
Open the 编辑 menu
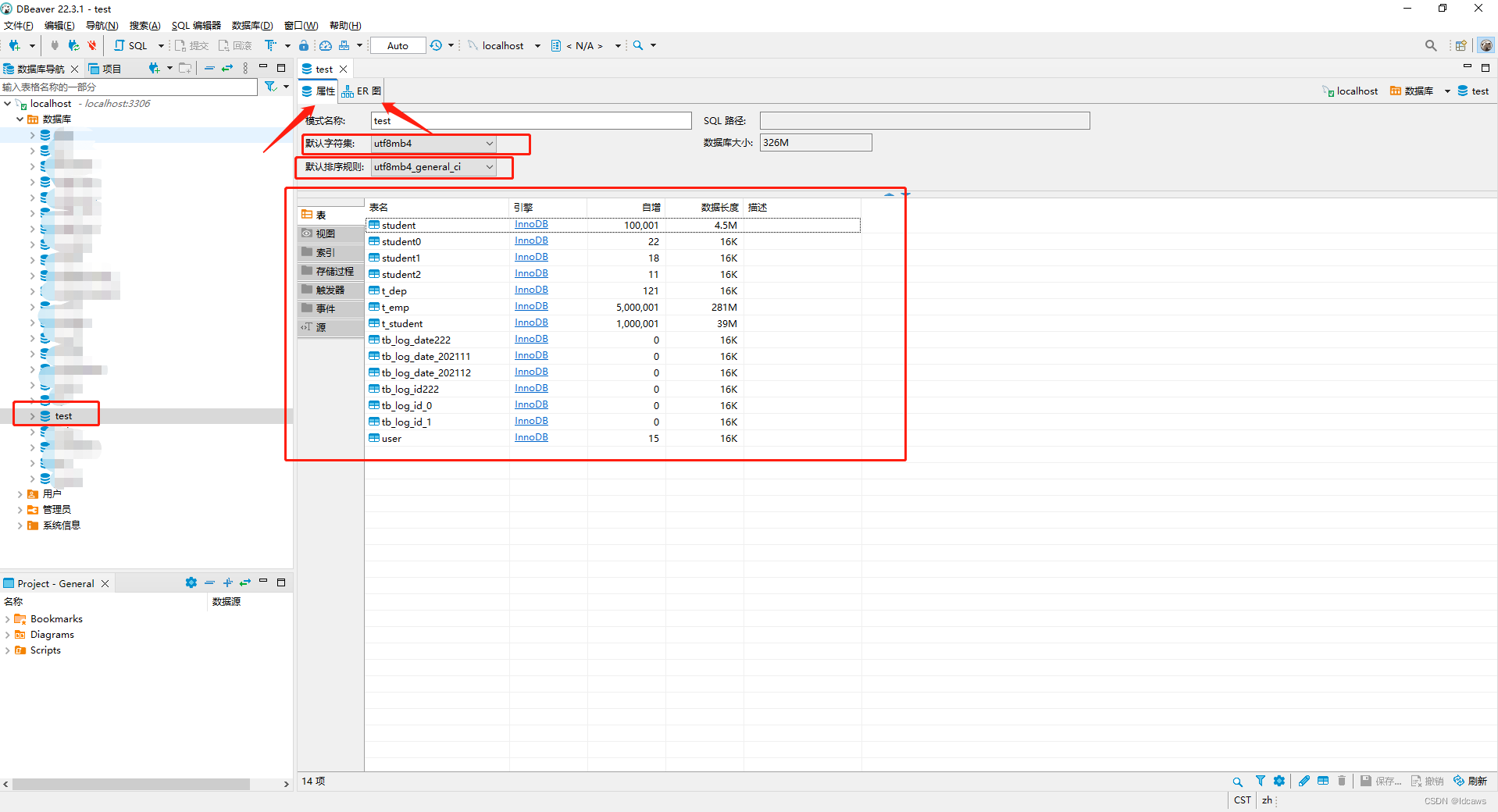click(x=59, y=25)
